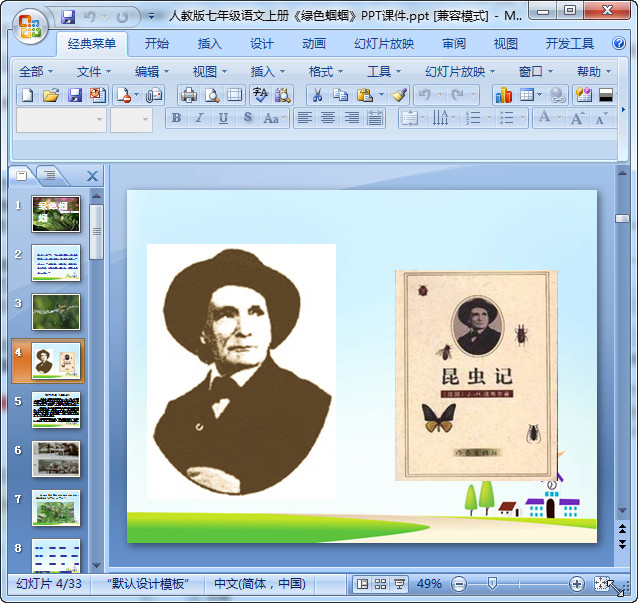This screenshot has height=603, width=638.
Task: Save using quick access toolbar icon
Action: (x=68, y=16)
